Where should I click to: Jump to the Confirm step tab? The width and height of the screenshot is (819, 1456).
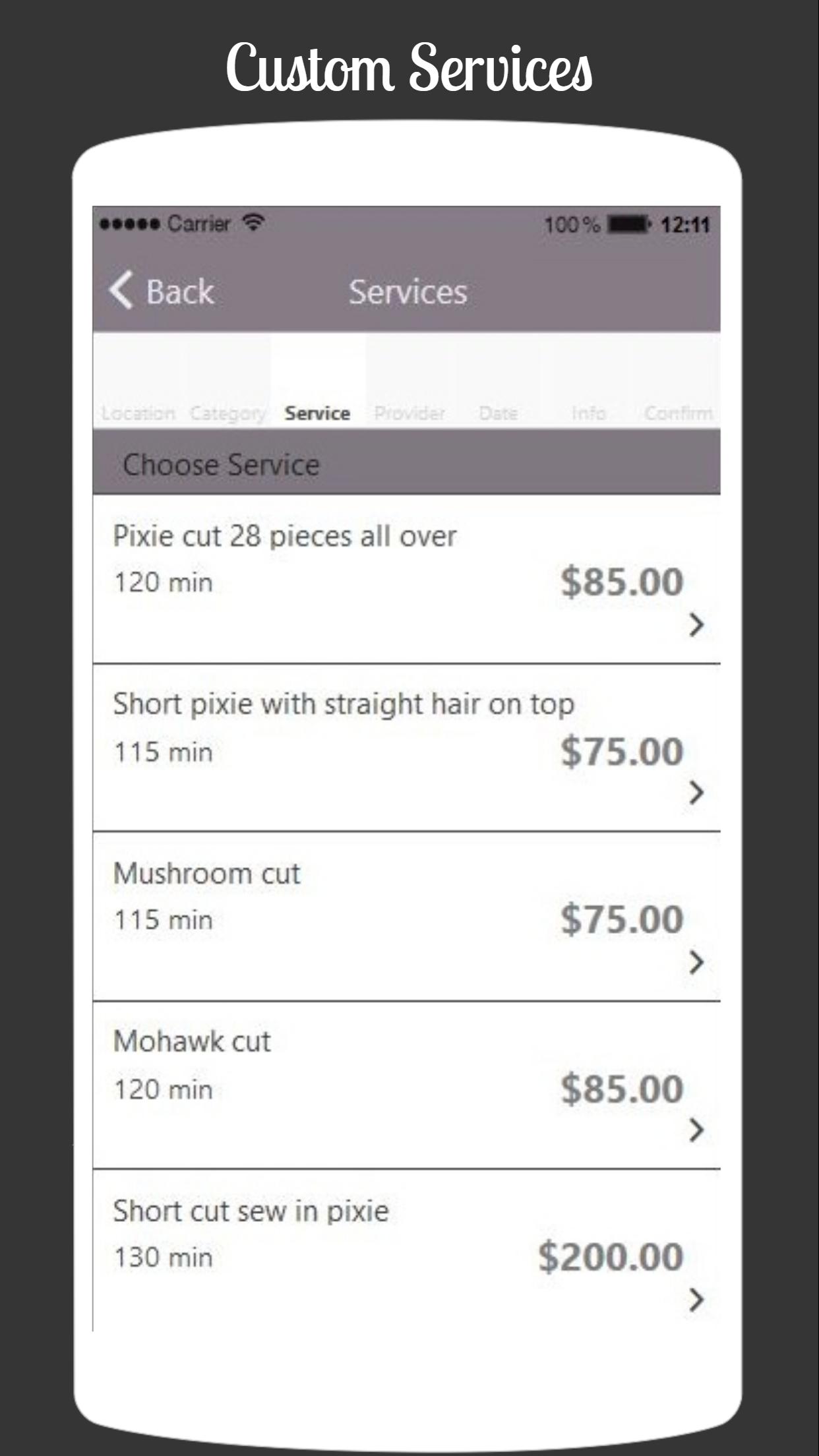[679, 413]
